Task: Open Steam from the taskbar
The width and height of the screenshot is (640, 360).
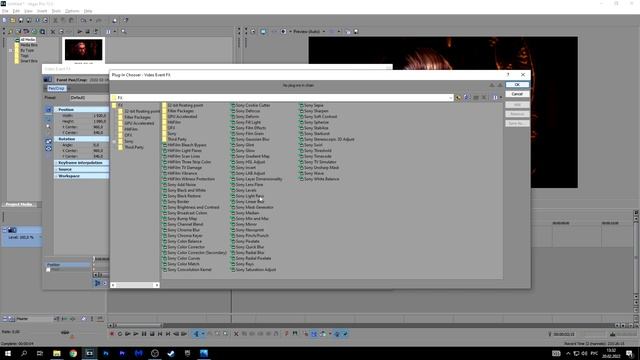Action: [171, 353]
